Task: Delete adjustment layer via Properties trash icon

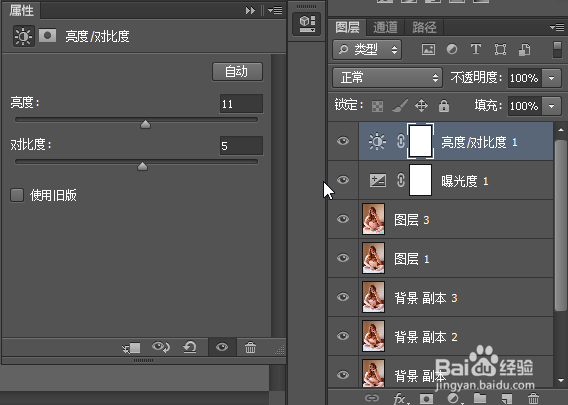Action: click(250, 347)
